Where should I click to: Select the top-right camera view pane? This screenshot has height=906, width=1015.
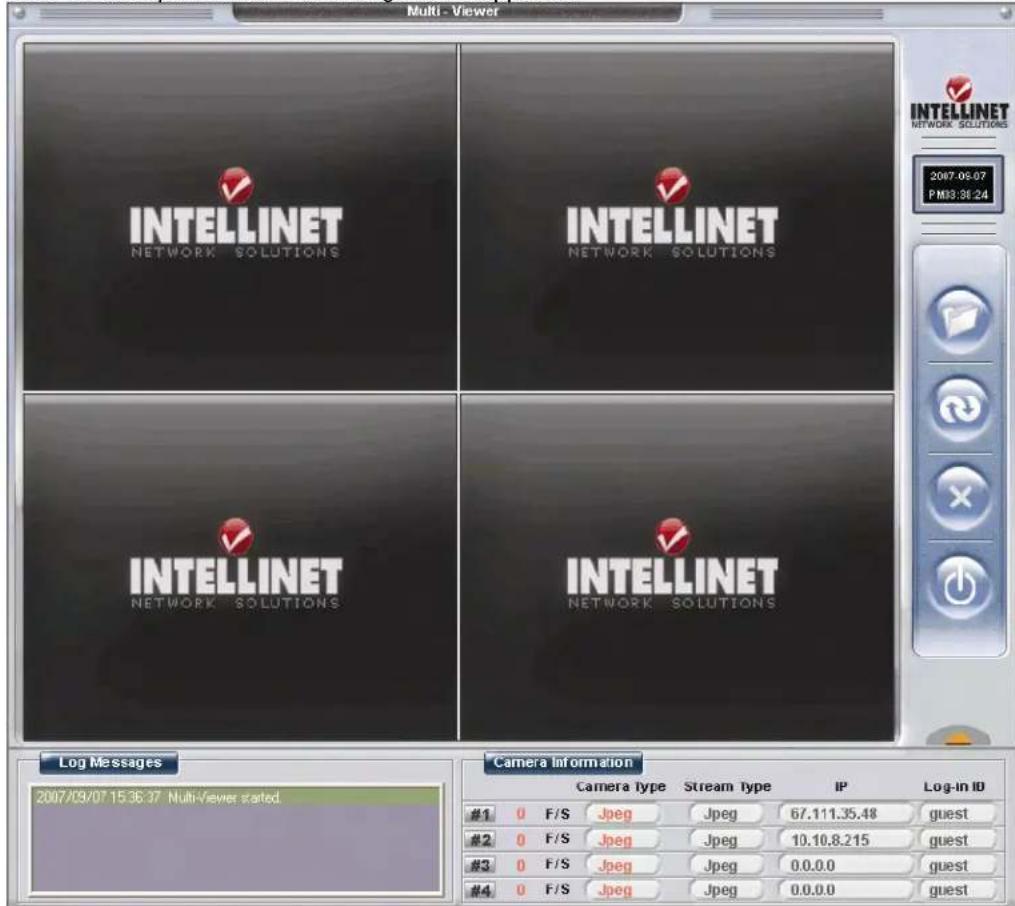coord(677,217)
